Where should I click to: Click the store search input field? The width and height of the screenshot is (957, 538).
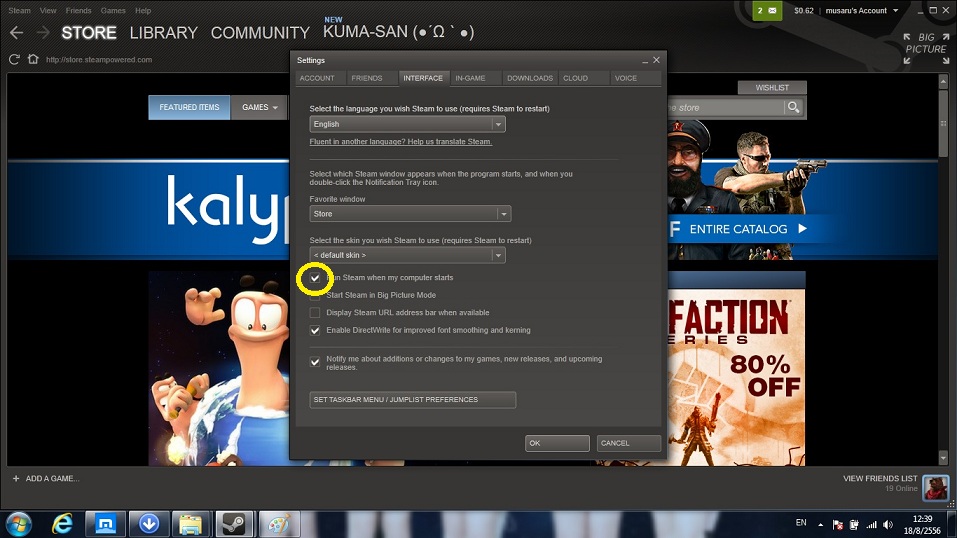pos(725,107)
